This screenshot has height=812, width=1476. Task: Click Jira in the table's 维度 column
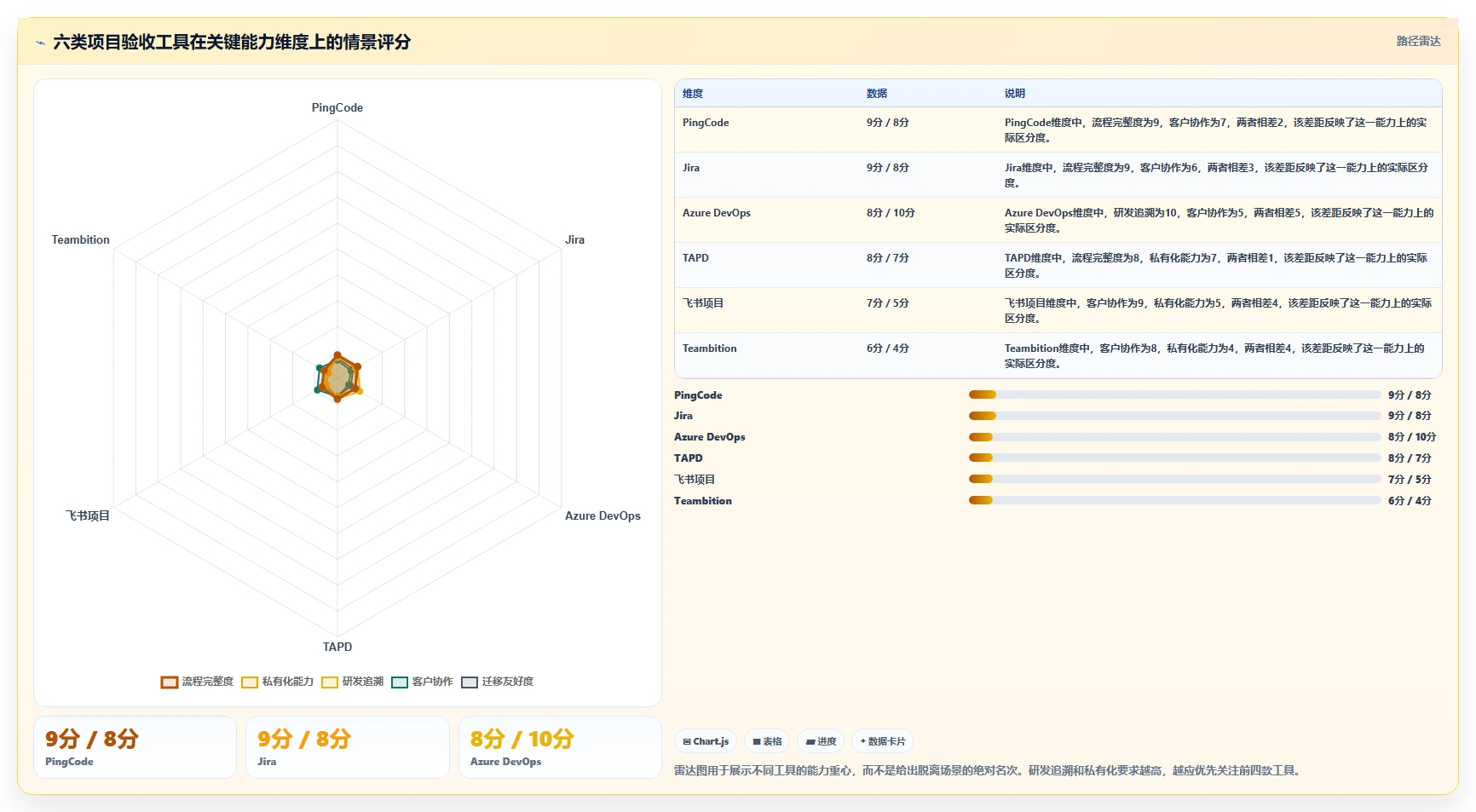[x=691, y=168]
